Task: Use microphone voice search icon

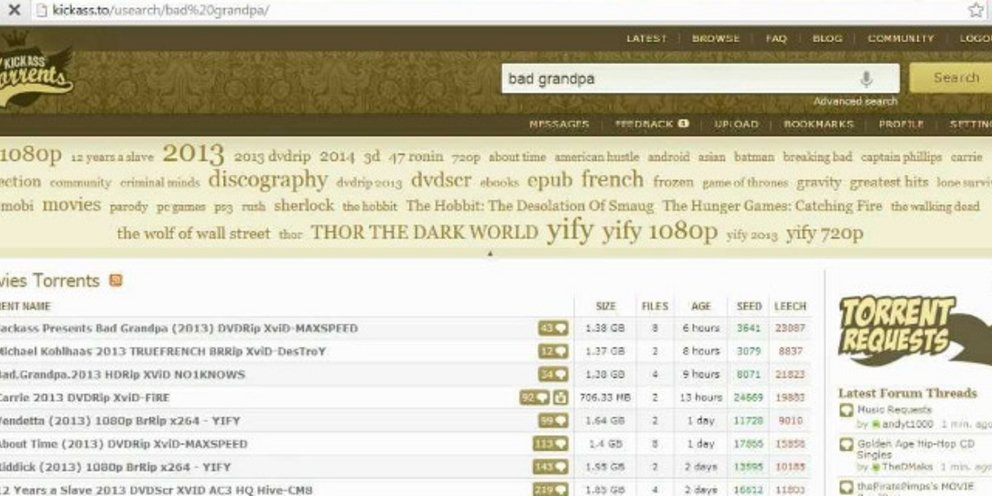Action: (866, 78)
